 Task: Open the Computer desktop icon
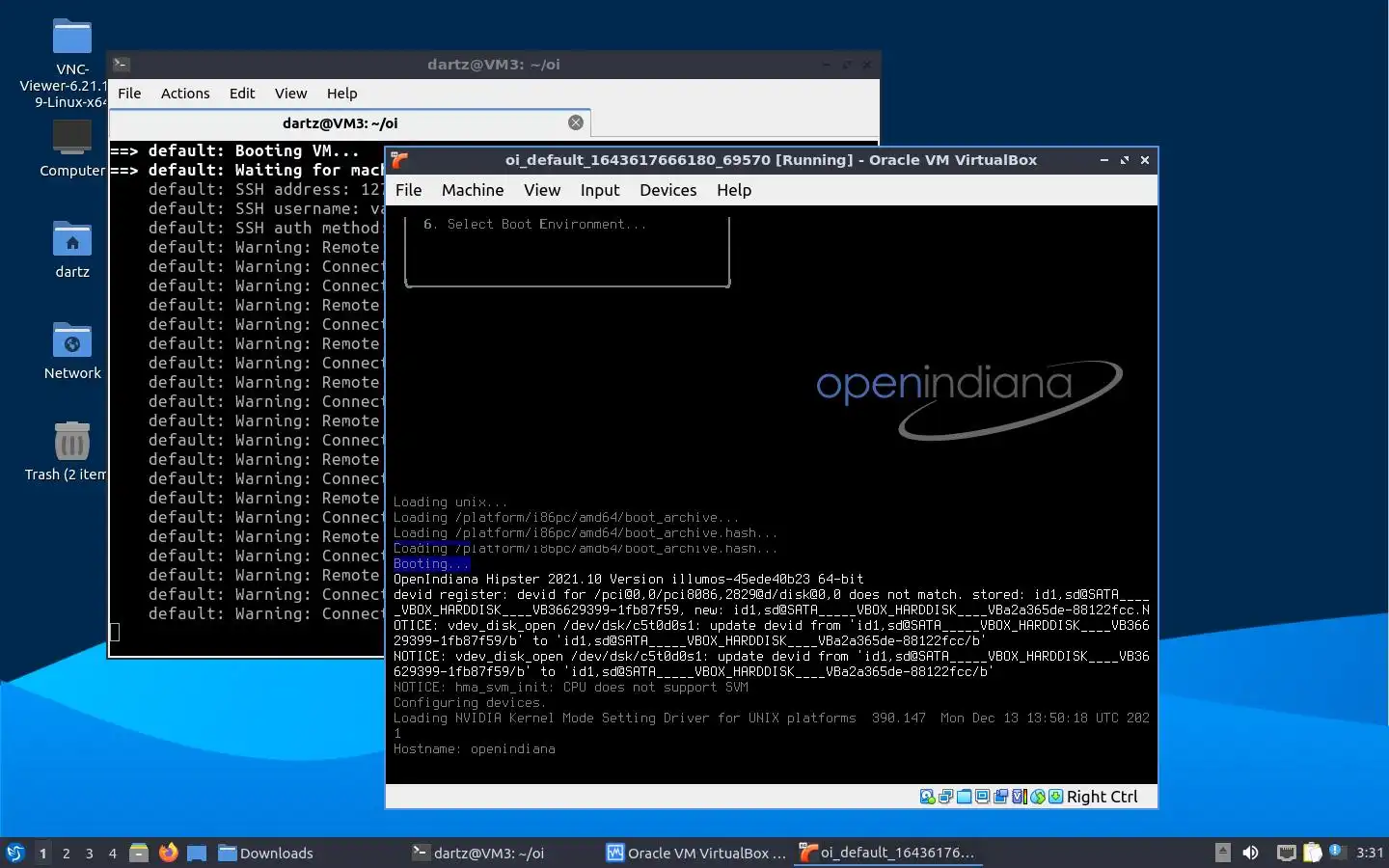tap(71, 149)
